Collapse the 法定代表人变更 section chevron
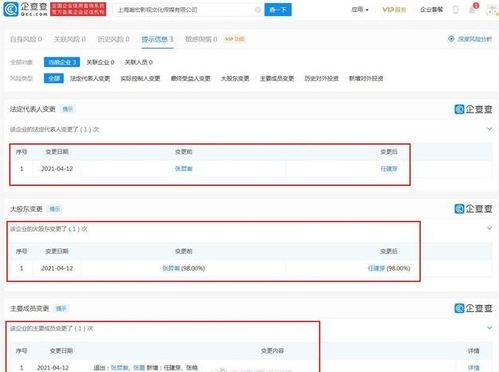The height and width of the screenshot is (372, 499). 489,129
